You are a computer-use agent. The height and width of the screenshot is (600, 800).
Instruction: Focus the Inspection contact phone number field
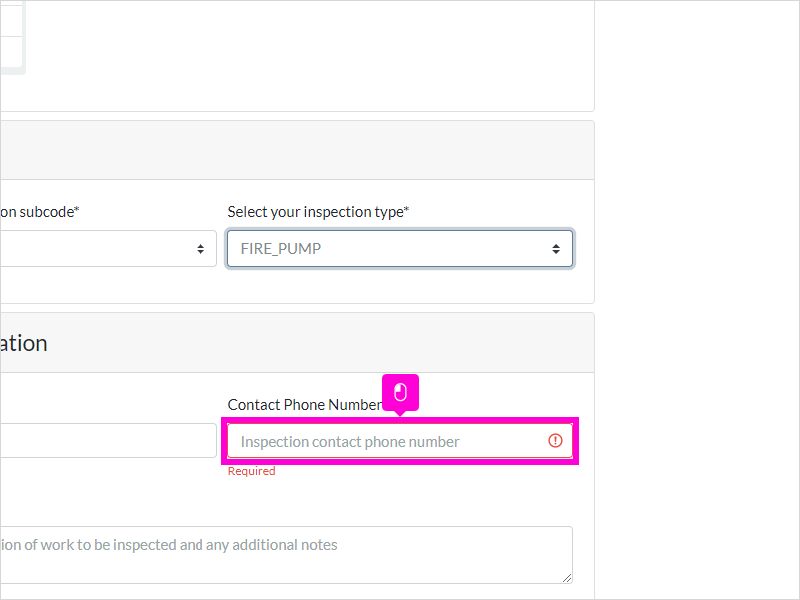click(x=400, y=441)
